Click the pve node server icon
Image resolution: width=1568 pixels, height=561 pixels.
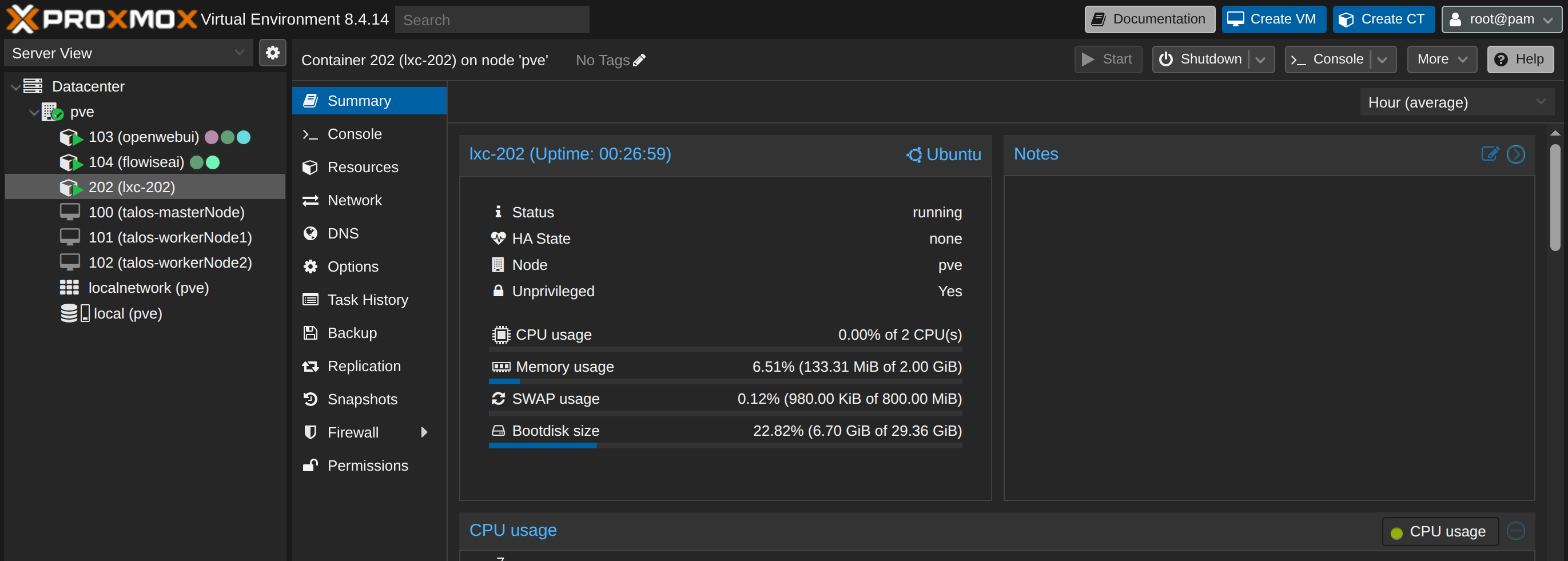tap(53, 112)
